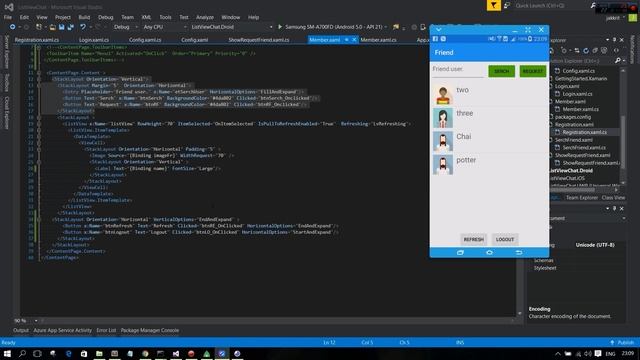Image resolution: width=640 pixels, height=360 pixels.
Task: Collapse the ListView element at line 19
Action: coord(39,124)
